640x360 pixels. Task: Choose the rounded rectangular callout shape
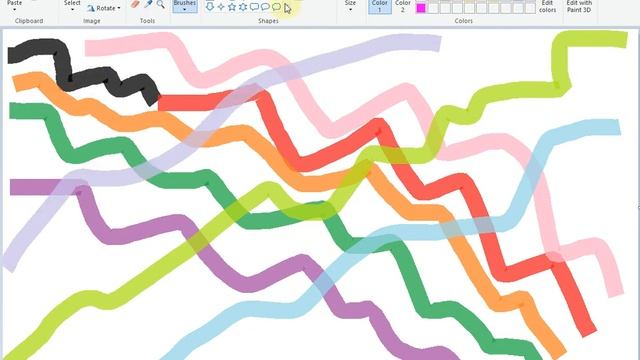pos(254,6)
